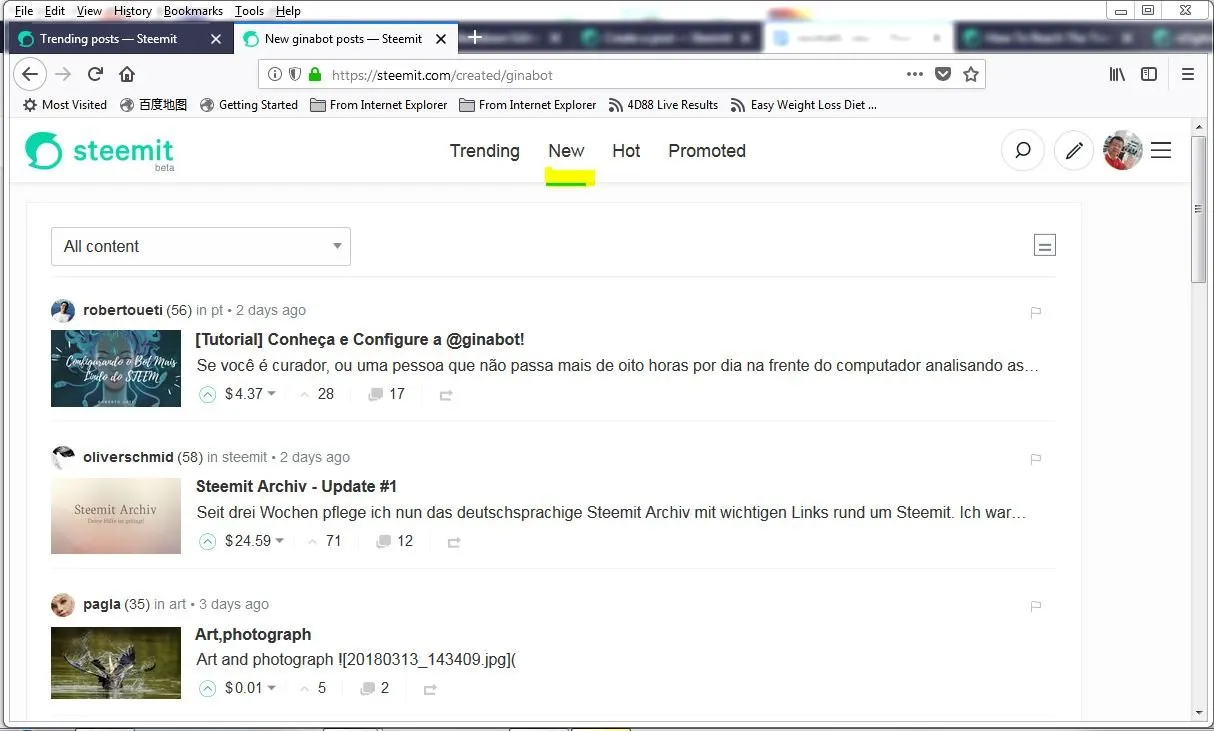Open comments on post with 17 replies

click(x=386, y=394)
